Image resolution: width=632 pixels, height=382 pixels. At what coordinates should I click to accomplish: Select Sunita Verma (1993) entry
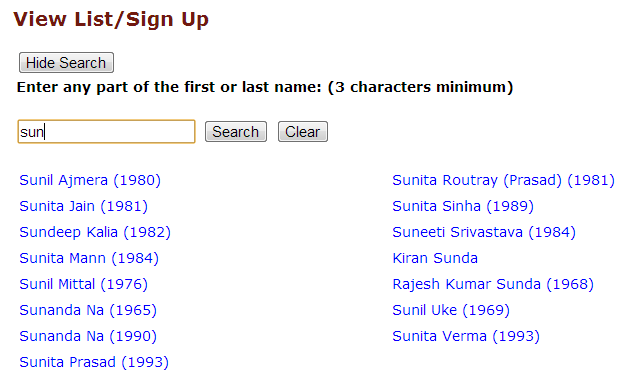466,336
